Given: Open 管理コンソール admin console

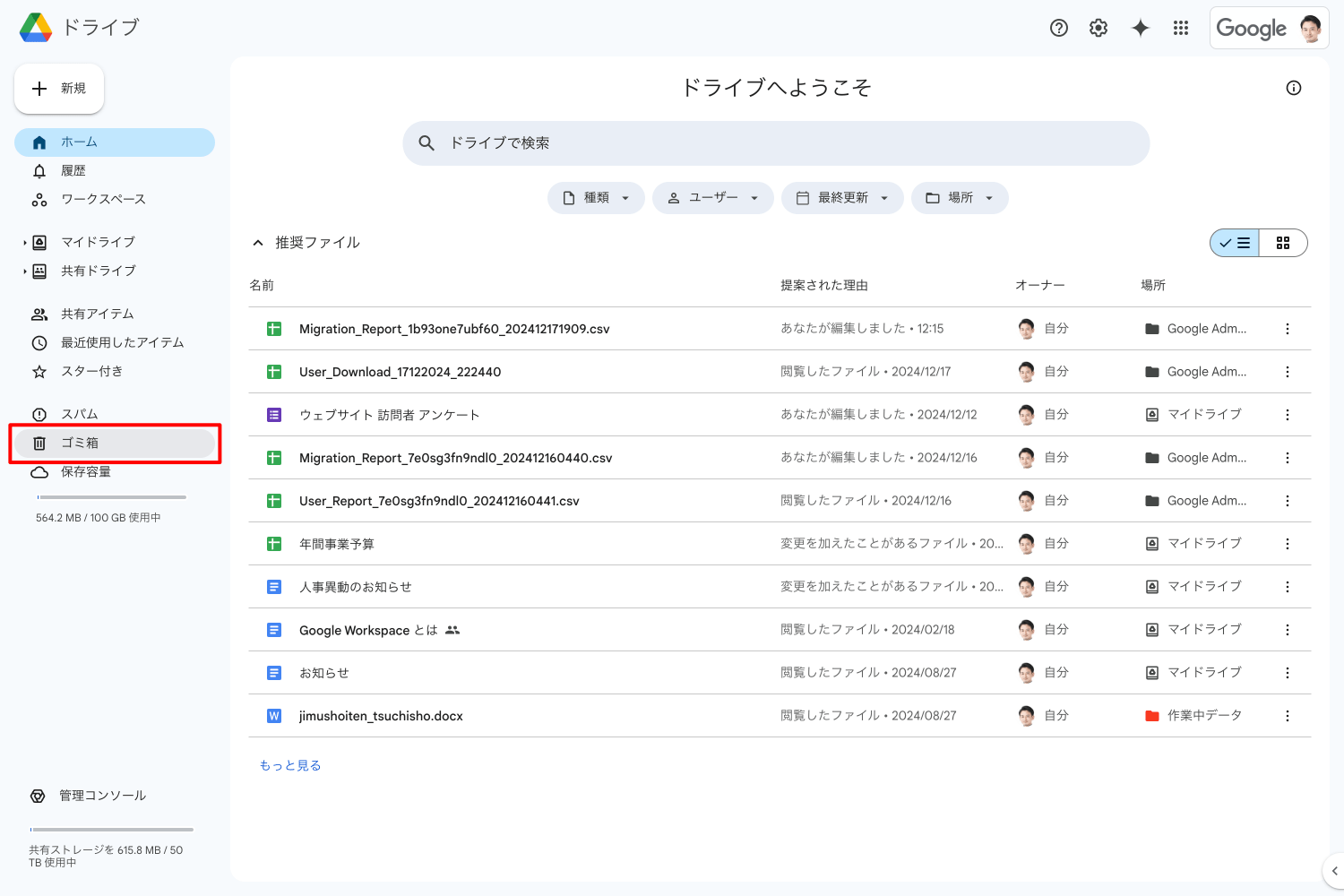Looking at the screenshot, I should pyautogui.click(x=89, y=796).
